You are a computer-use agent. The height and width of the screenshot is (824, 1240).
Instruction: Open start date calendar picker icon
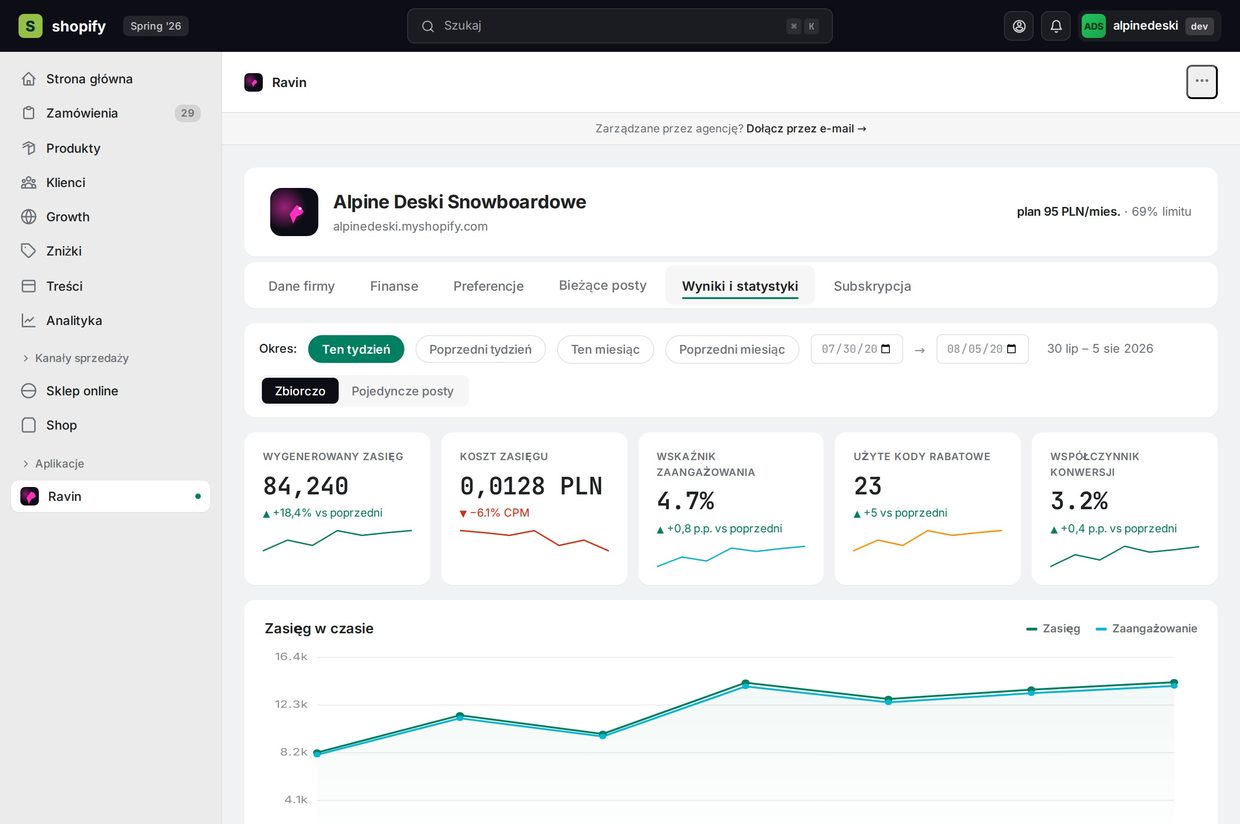pyautogui.click(x=886, y=349)
